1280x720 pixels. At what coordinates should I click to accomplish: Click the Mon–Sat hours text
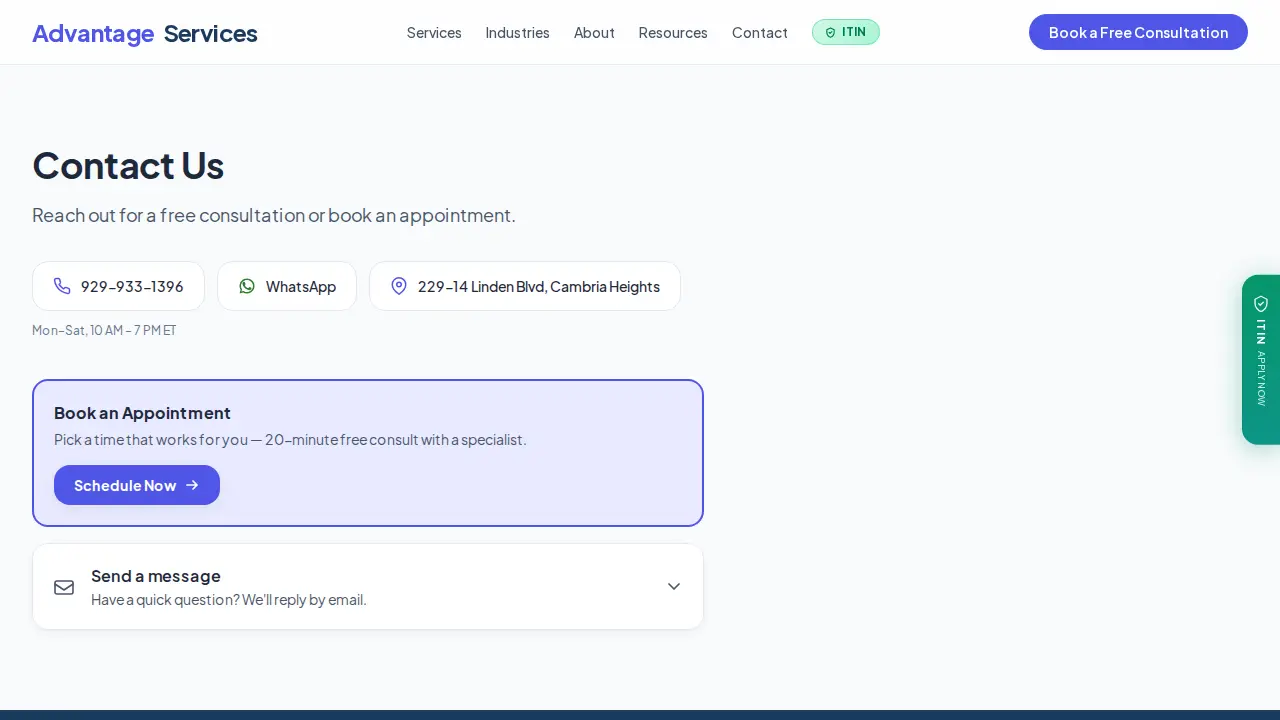[x=104, y=330]
